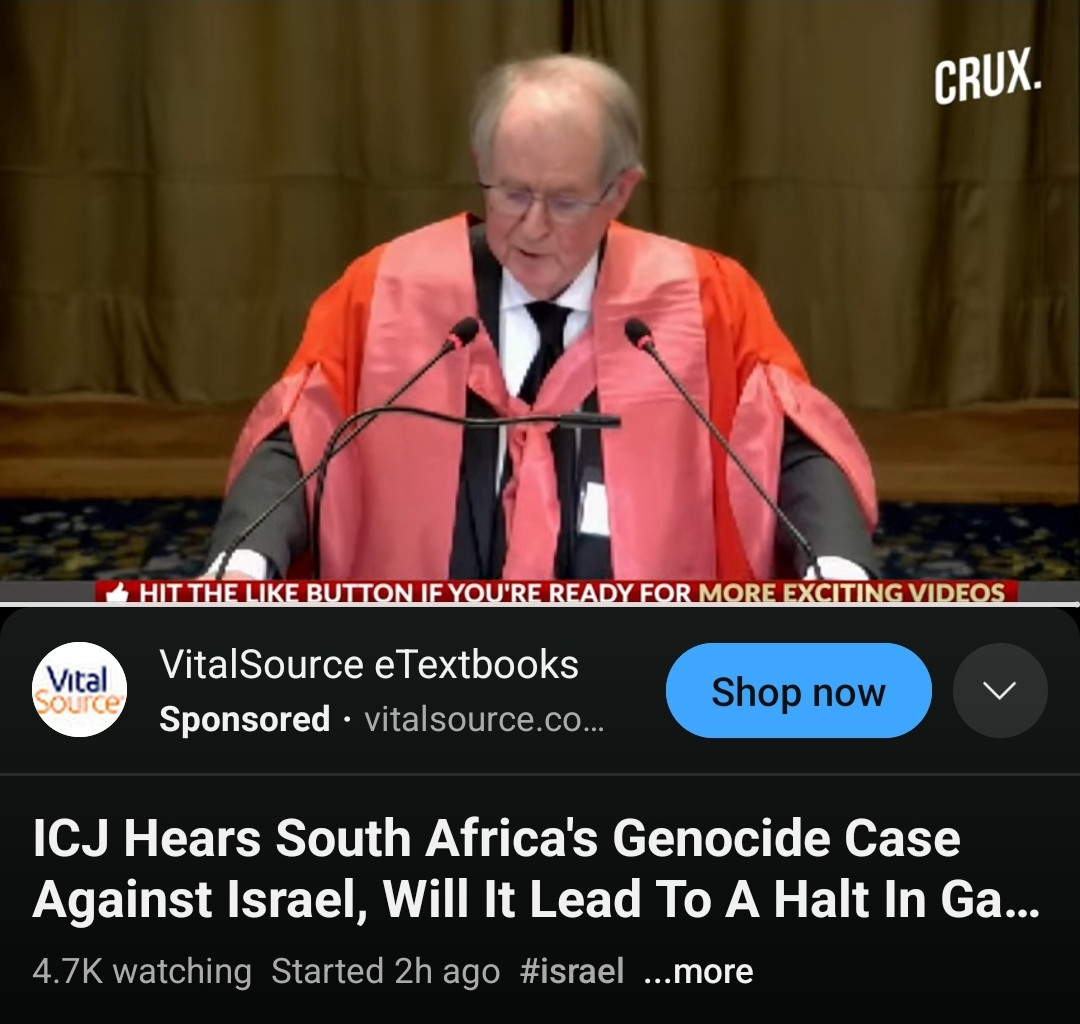Open the #israel hashtag link
The width and height of the screenshot is (1080, 1024).
pyautogui.click(x=572, y=971)
